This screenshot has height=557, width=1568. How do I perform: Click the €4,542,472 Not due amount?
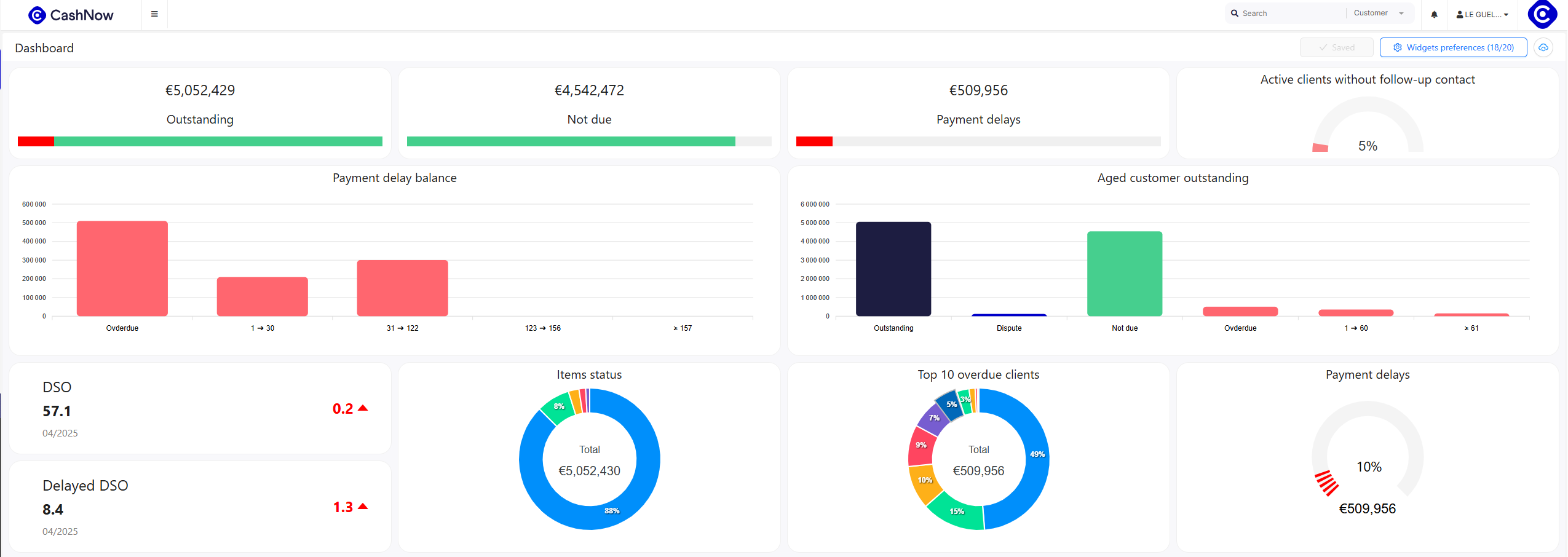(589, 90)
